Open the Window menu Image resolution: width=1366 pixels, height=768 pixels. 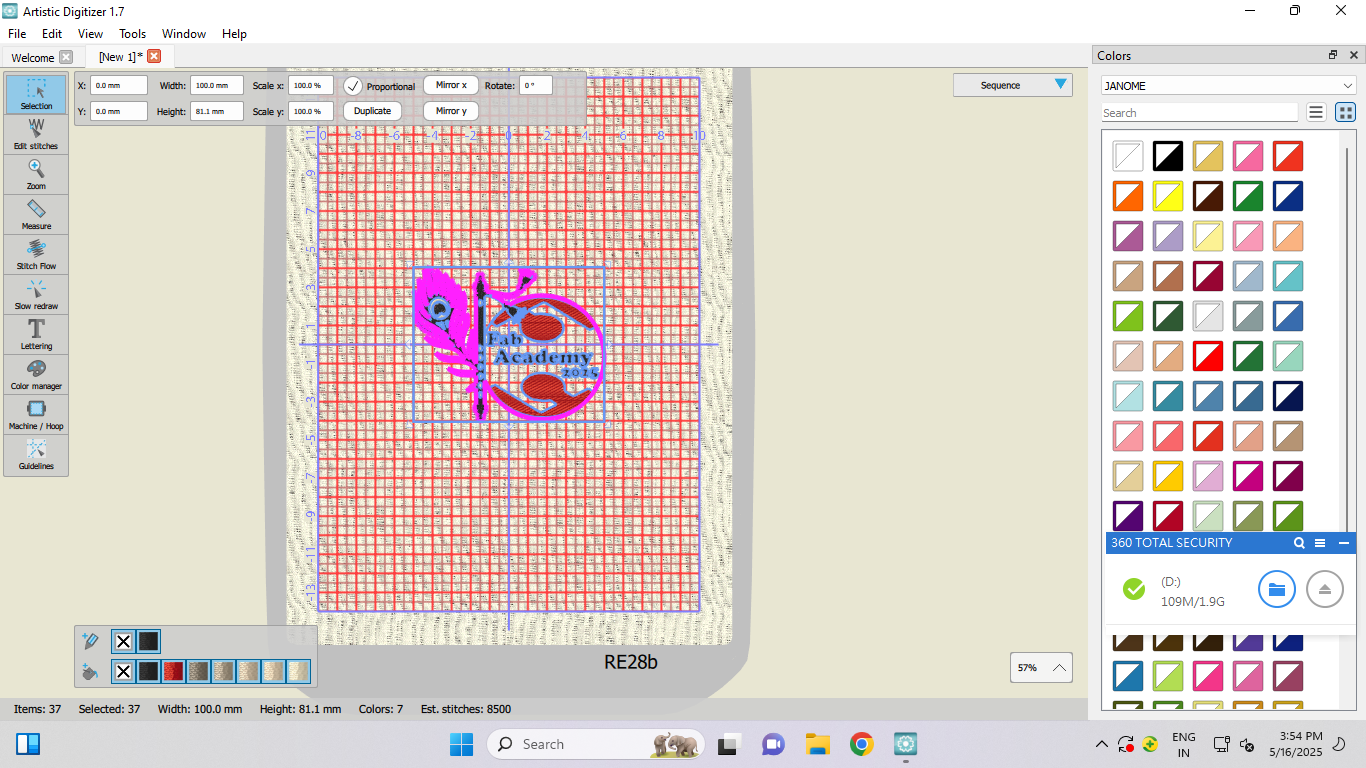(x=184, y=33)
